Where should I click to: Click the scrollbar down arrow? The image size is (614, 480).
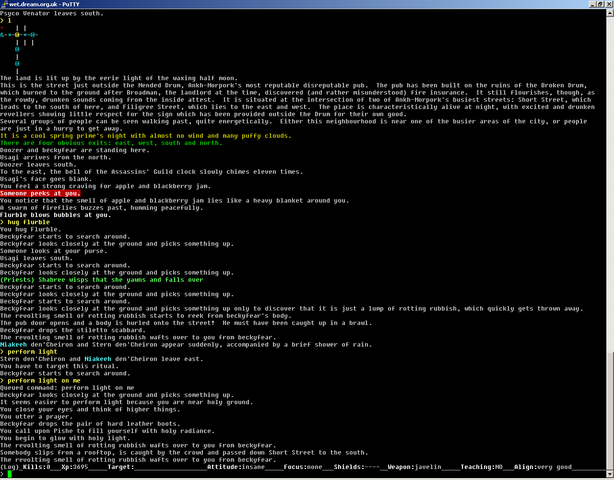click(x=610, y=474)
